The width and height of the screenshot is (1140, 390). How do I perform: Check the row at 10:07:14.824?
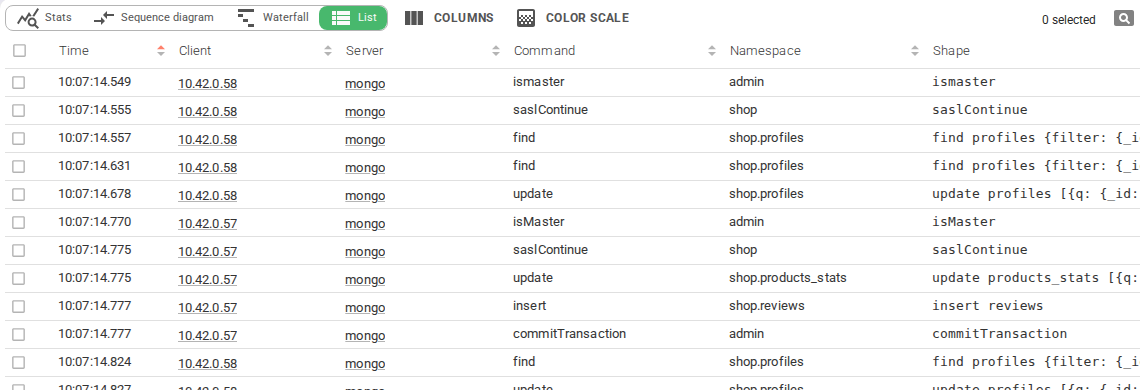[18, 362]
